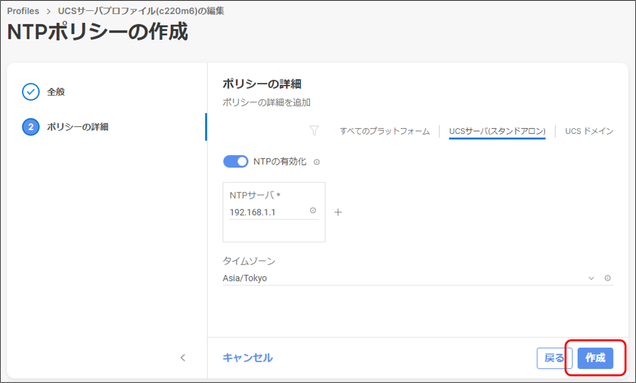Select すべてのプラットフォーム tab

coord(385,131)
